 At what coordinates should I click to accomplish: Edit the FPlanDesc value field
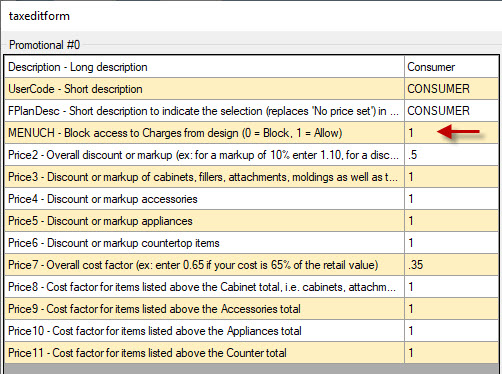[451, 111]
